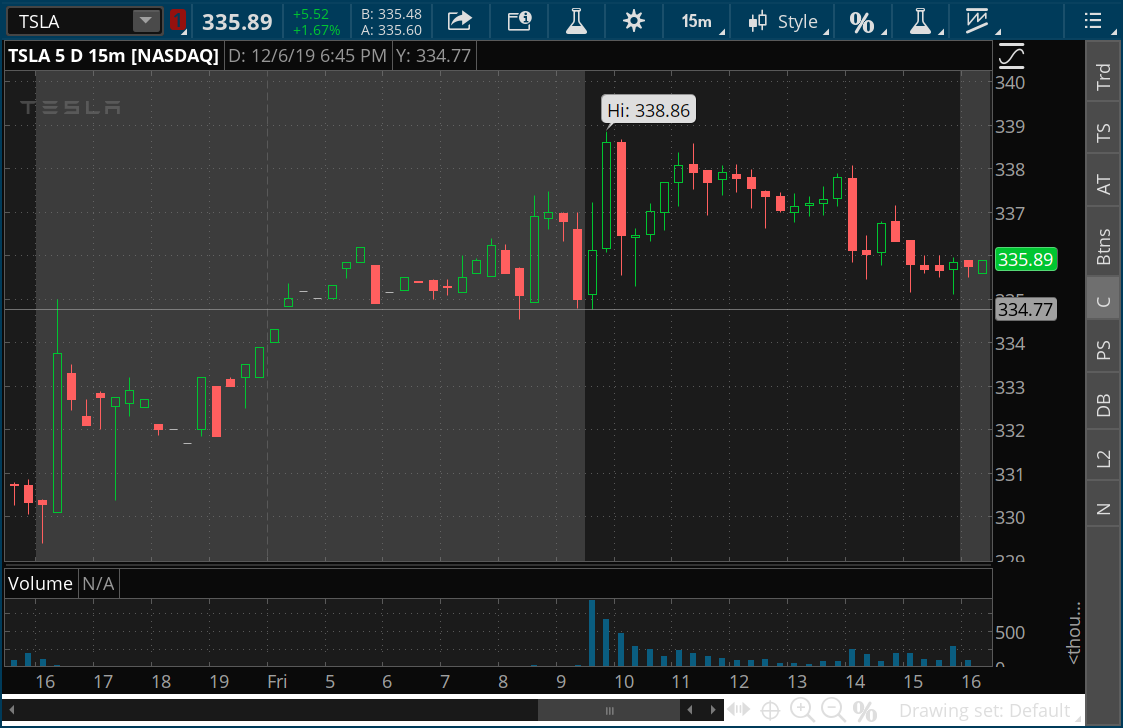Screen dimensions: 1123x728
Task: Click the share chart arrow icon
Action: click(460, 21)
